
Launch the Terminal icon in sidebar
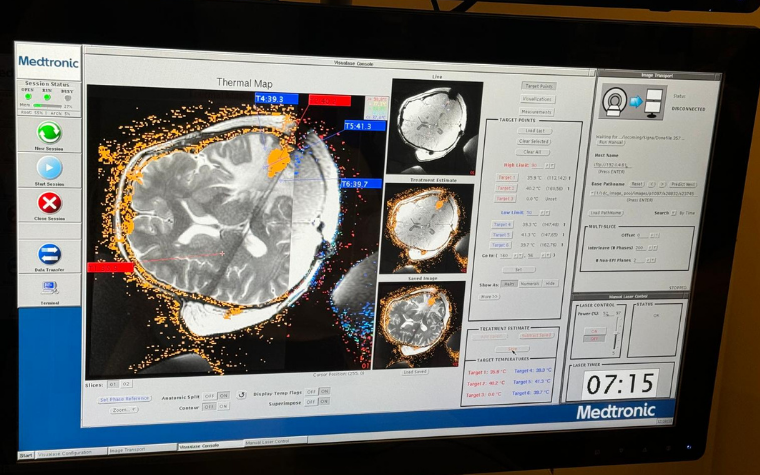(x=49, y=288)
